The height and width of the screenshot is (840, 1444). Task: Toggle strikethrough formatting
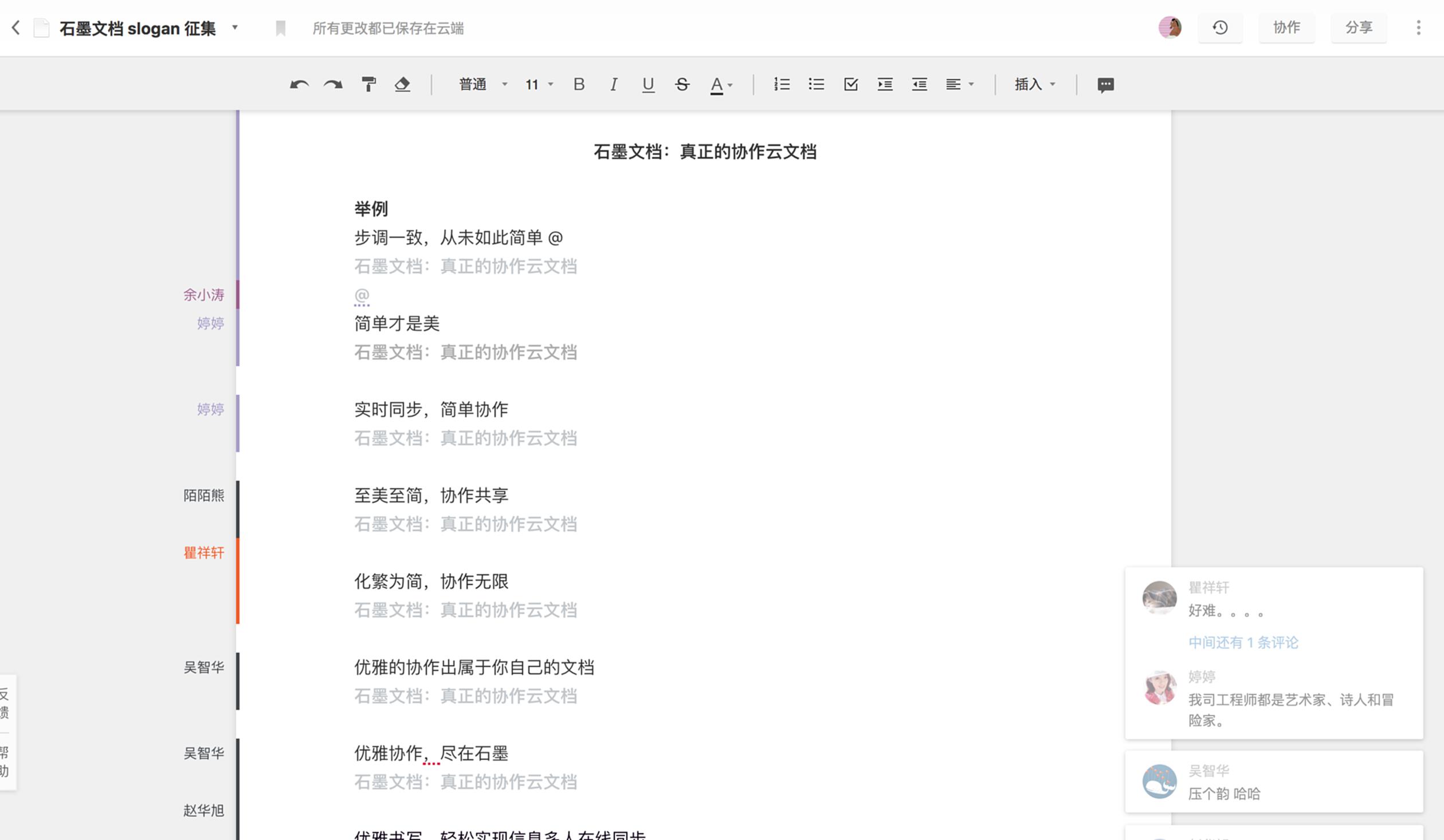[682, 85]
